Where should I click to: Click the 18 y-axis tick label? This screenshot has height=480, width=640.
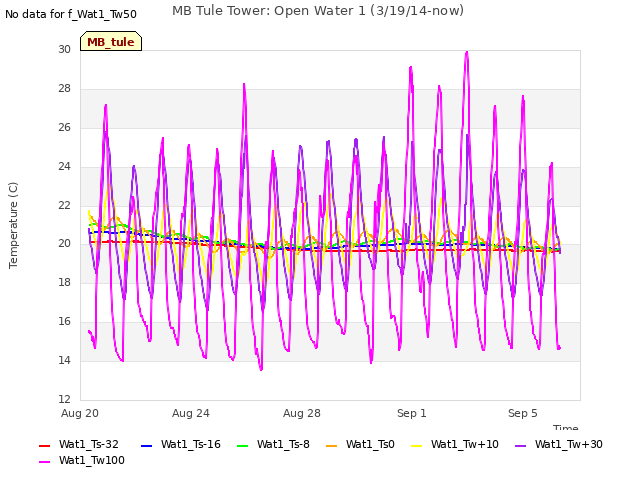click(x=64, y=282)
